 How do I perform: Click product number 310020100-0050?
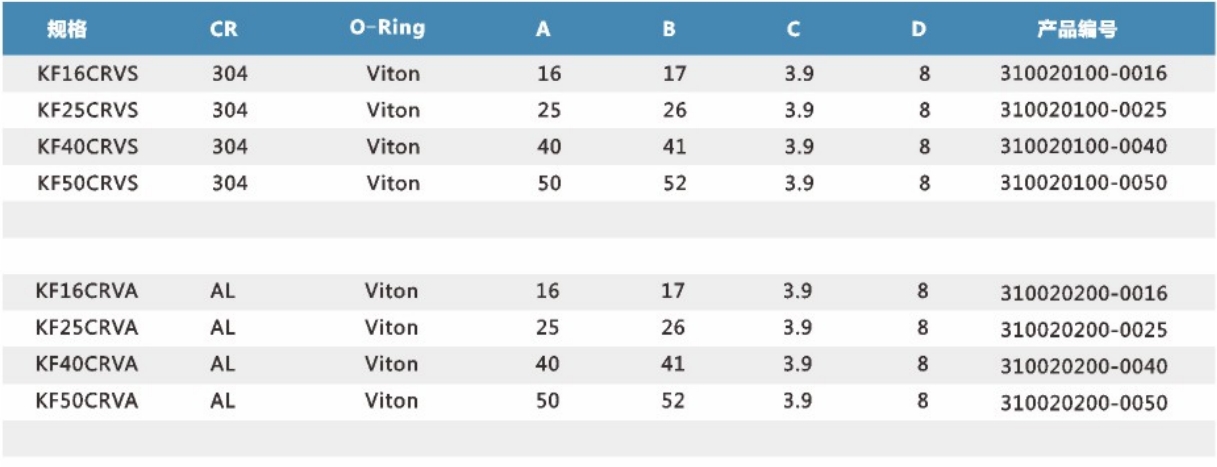coord(1083,183)
